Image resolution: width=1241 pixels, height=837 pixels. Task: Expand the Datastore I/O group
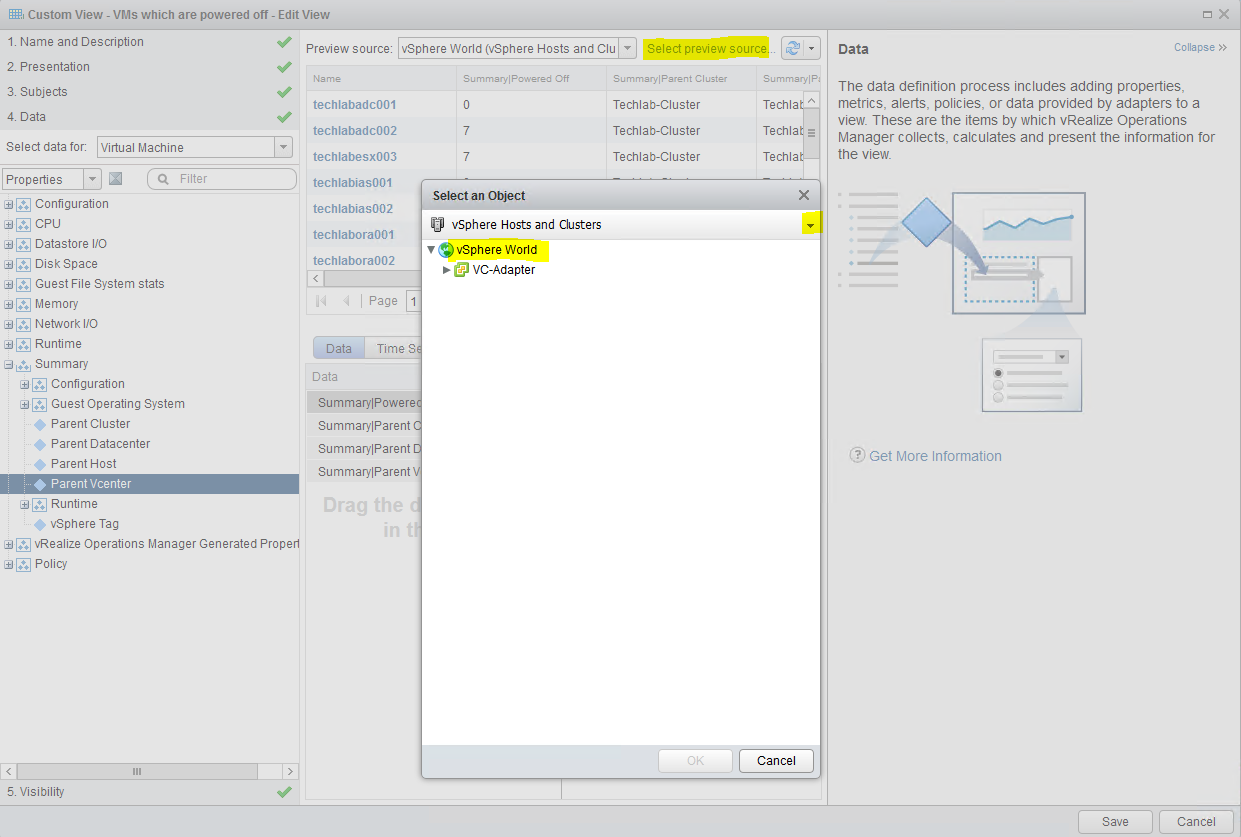[8, 244]
